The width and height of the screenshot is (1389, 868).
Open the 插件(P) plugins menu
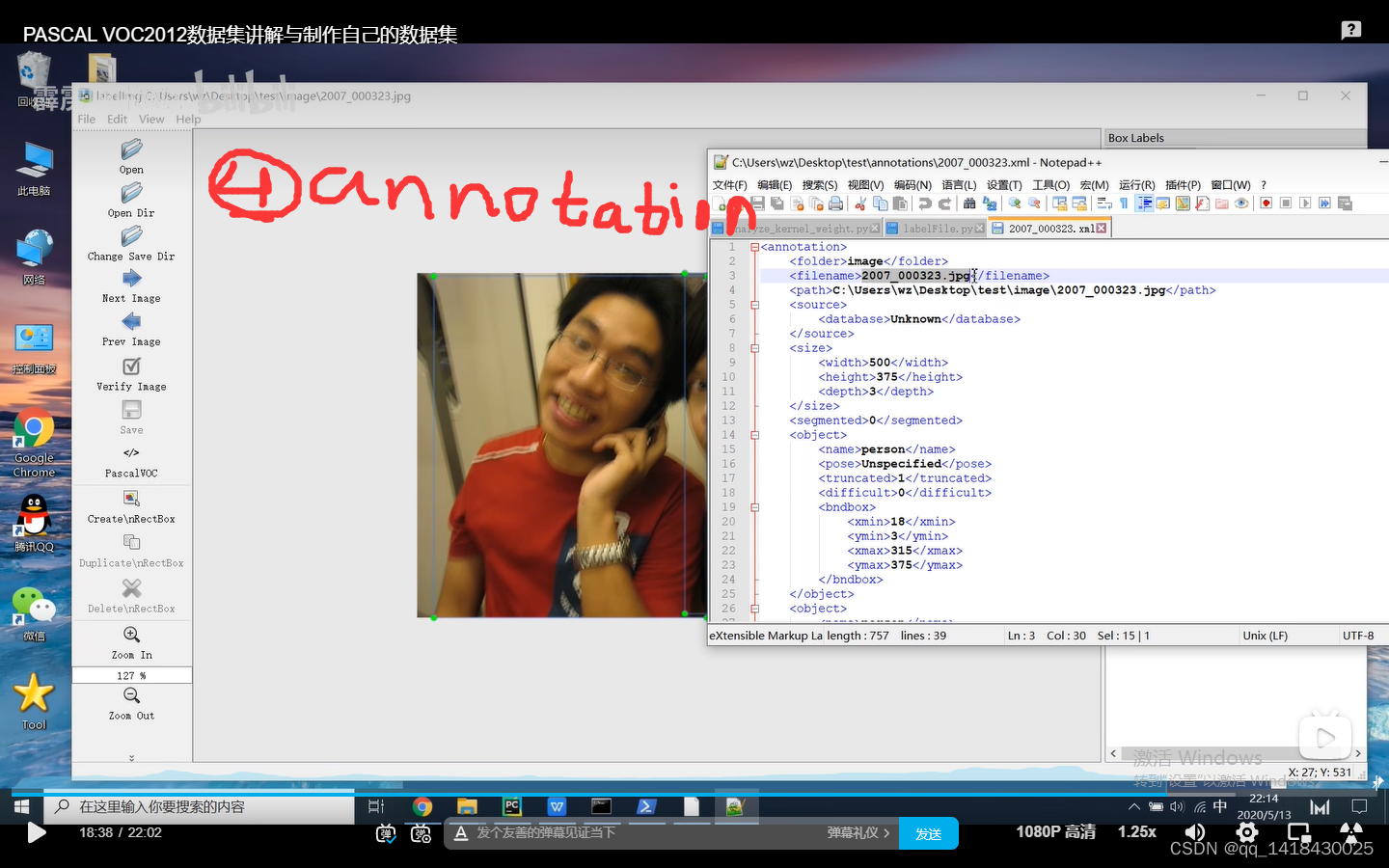pos(1184,184)
